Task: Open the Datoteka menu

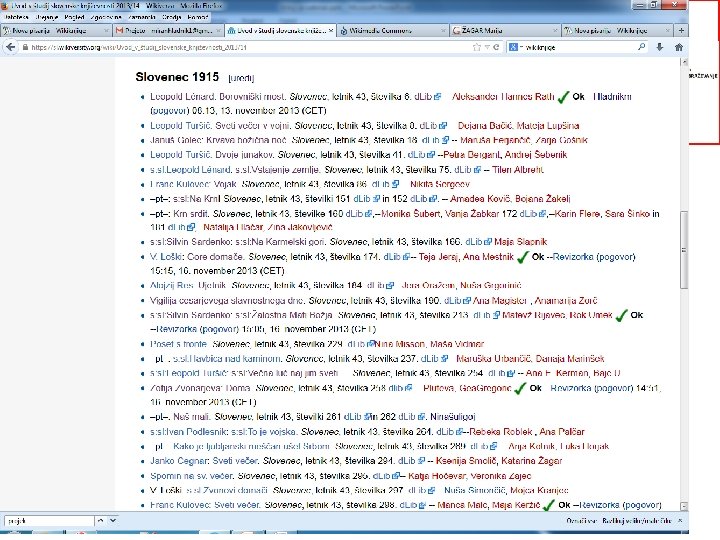Action: [x=17, y=17]
